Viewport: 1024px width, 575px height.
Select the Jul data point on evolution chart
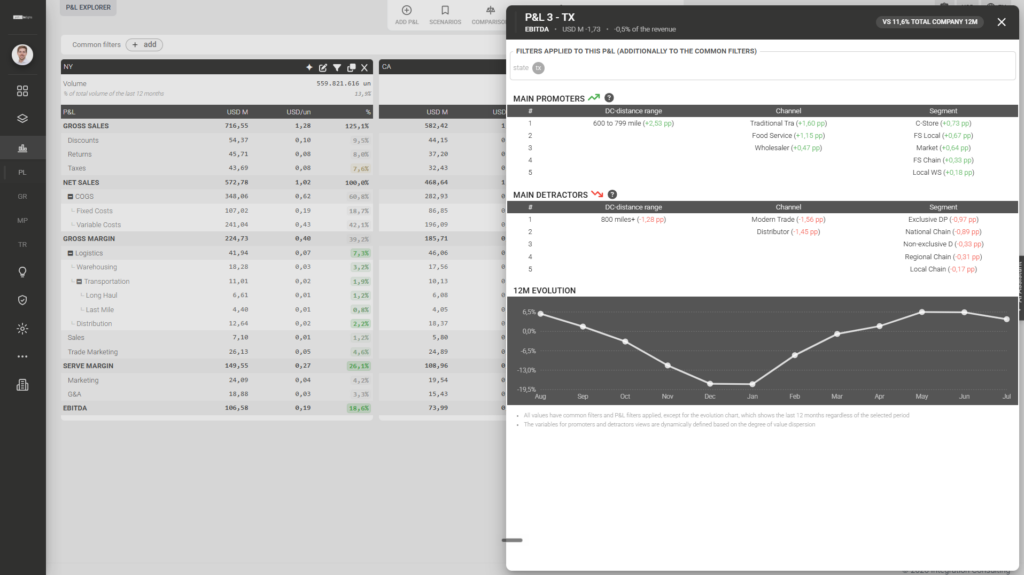point(1006,319)
